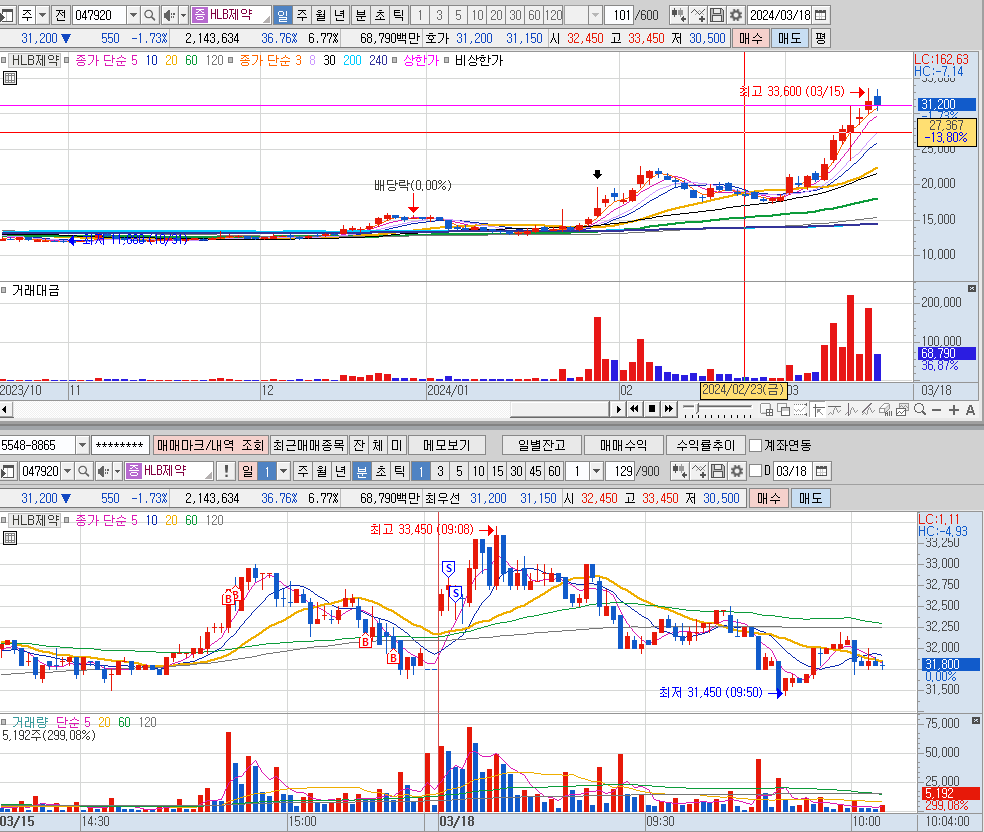984x832 pixels.
Task: Click the speaker icon in top toolbar
Action: click(168, 15)
